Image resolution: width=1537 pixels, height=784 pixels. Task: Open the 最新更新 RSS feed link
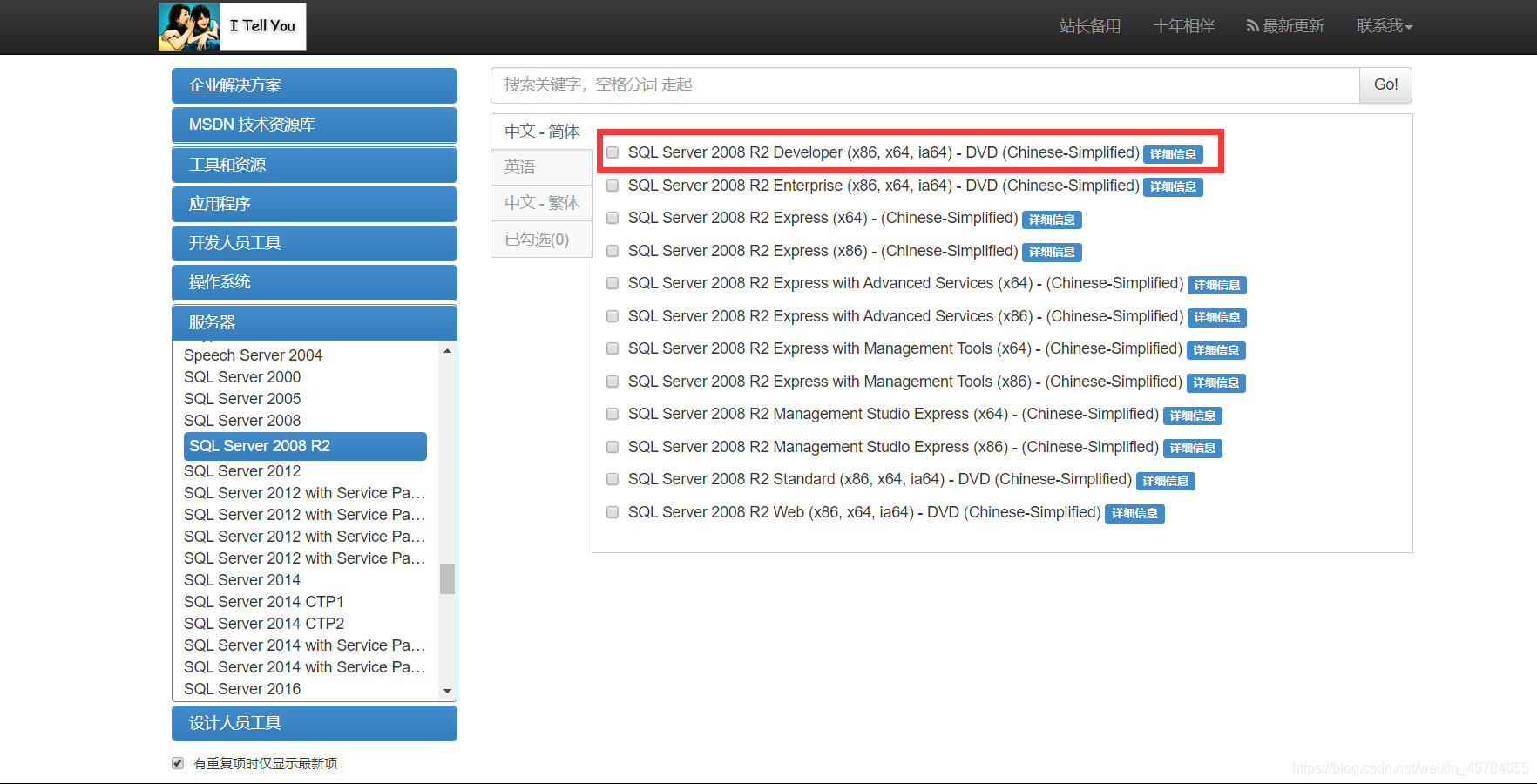click(1285, 26)
